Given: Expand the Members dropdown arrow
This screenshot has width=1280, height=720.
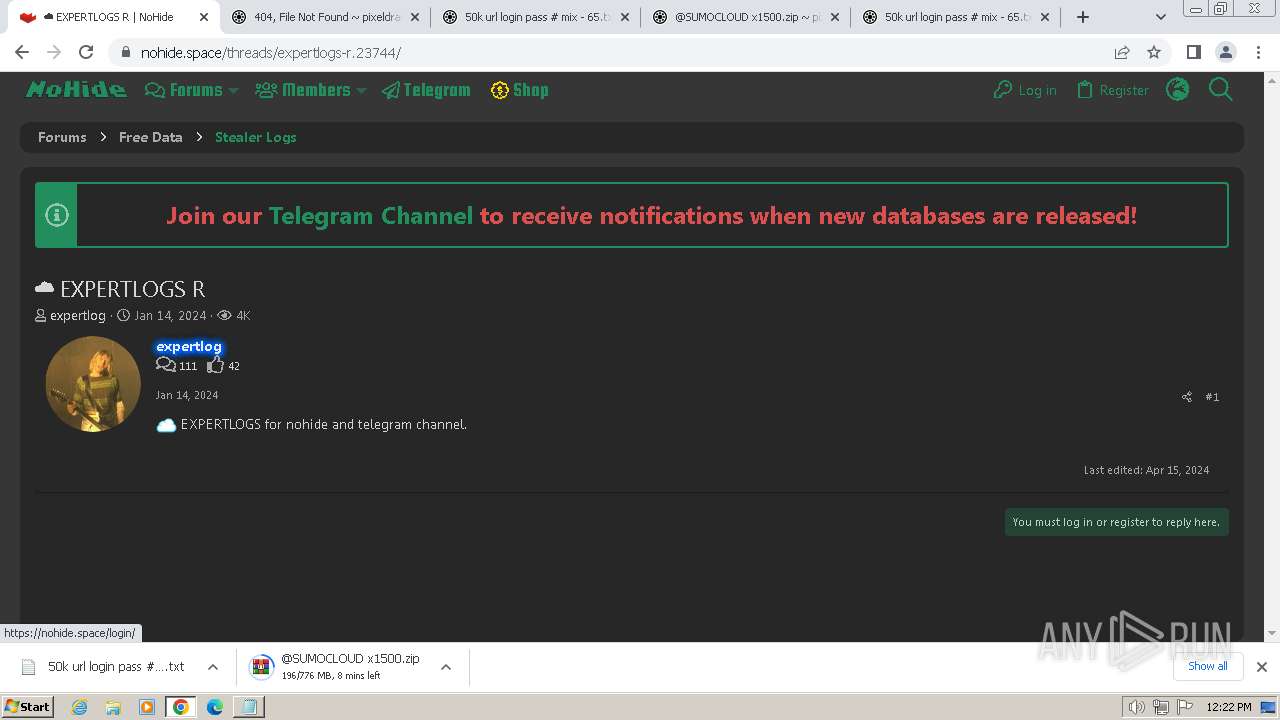Looking at the screenshot, I should coord(361,91).
